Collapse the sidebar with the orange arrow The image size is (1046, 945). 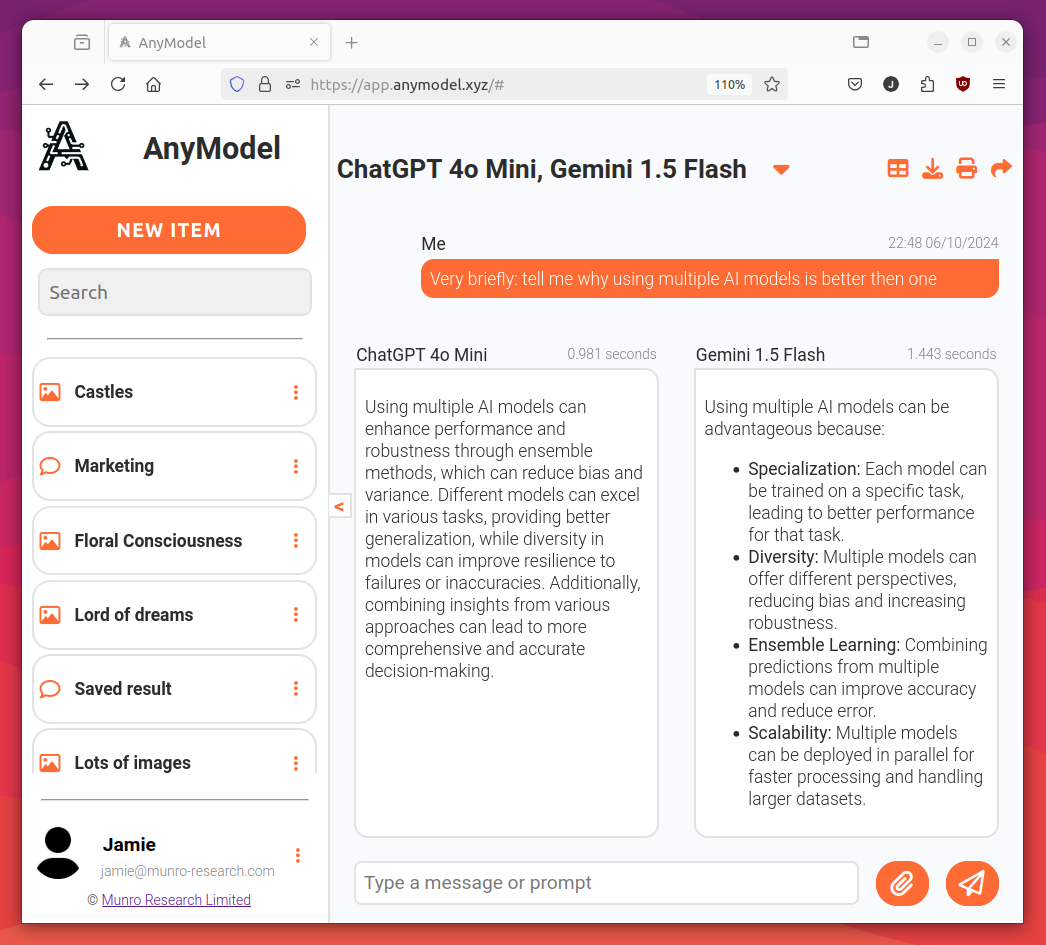tap(340, 506)
